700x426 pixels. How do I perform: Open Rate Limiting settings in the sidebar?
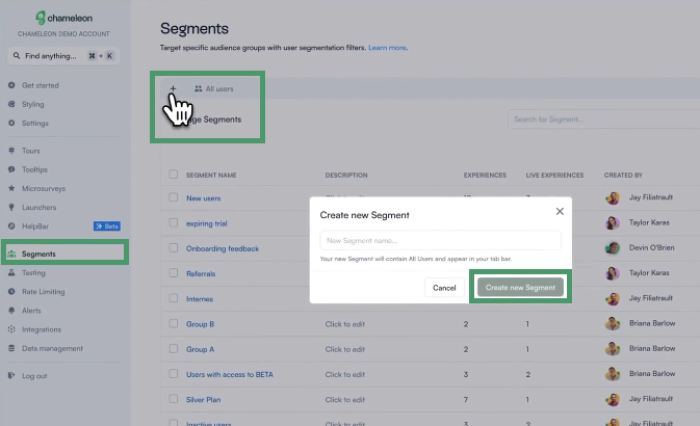pyautogui.click(x=45, y=291)
